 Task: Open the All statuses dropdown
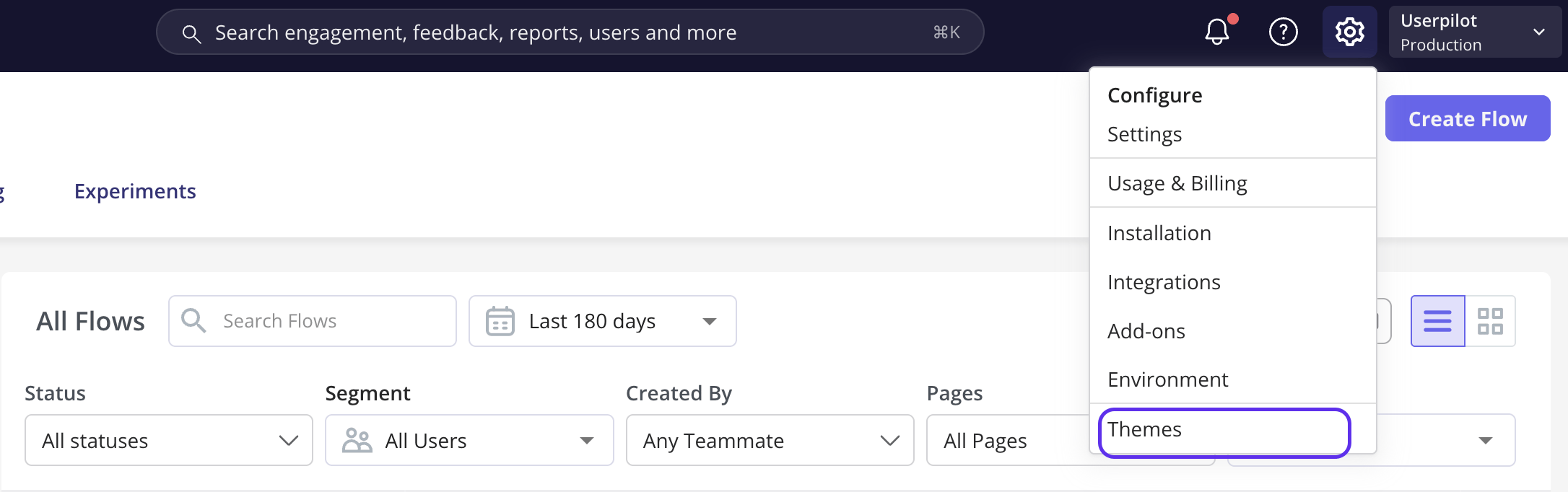169,440
